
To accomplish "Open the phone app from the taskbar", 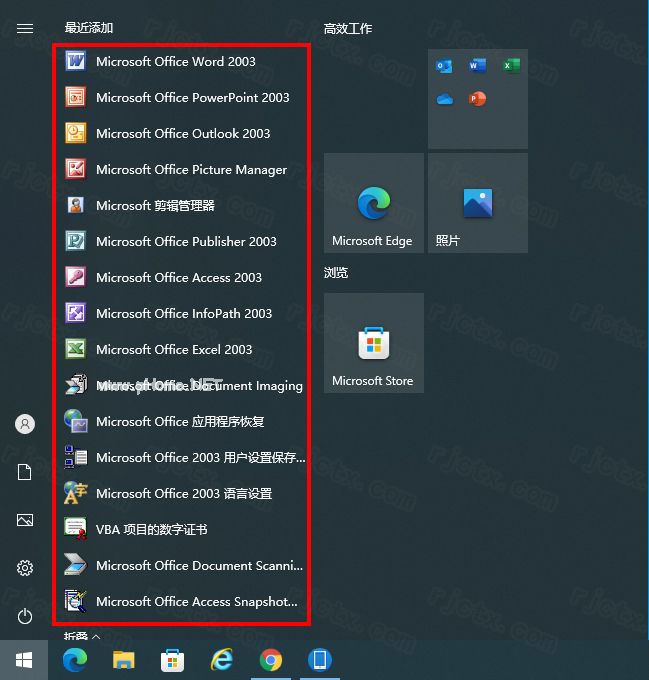I will tap(320, 660).
